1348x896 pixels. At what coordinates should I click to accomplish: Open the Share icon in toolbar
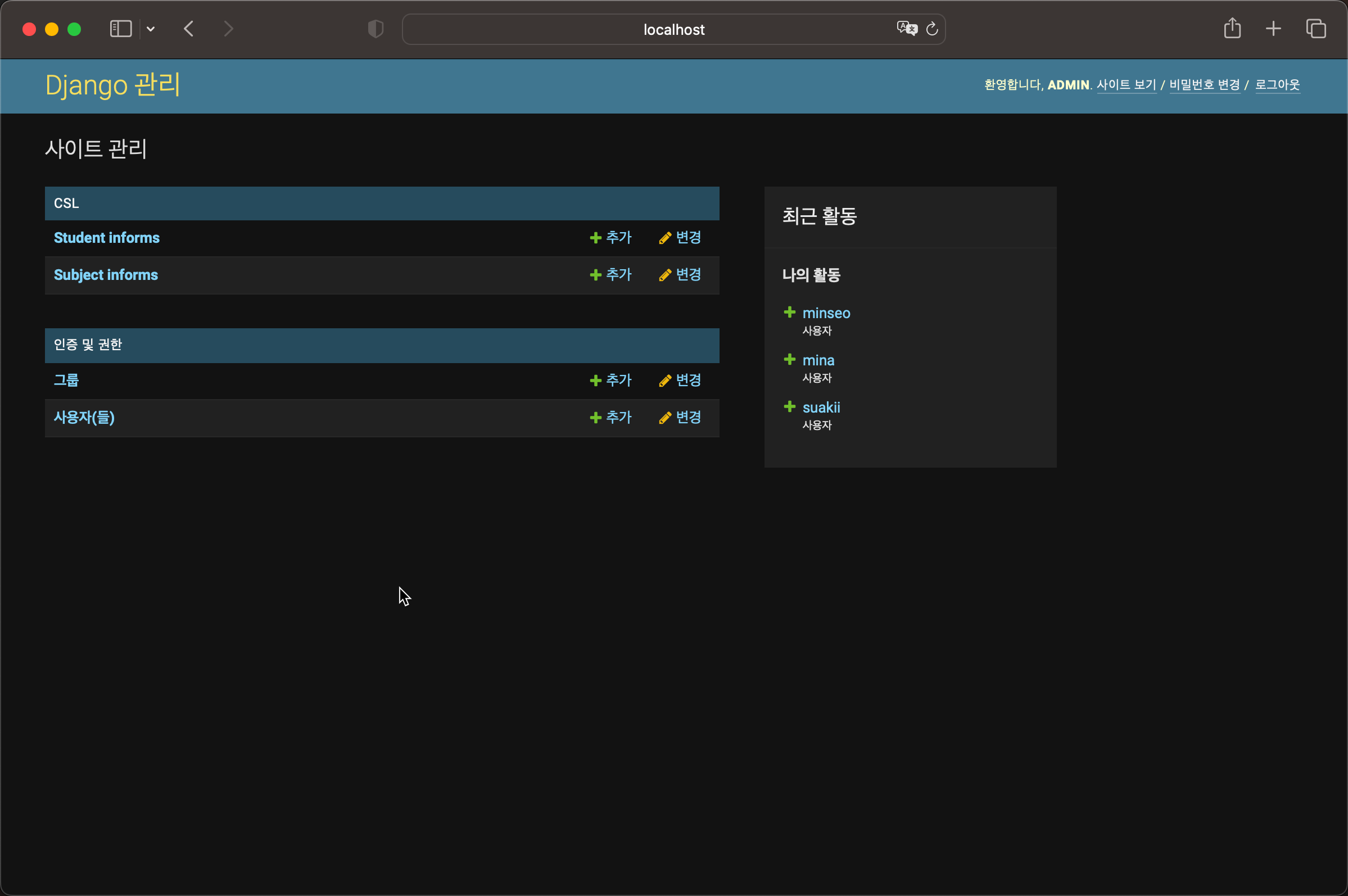[x=1232, y=28]
